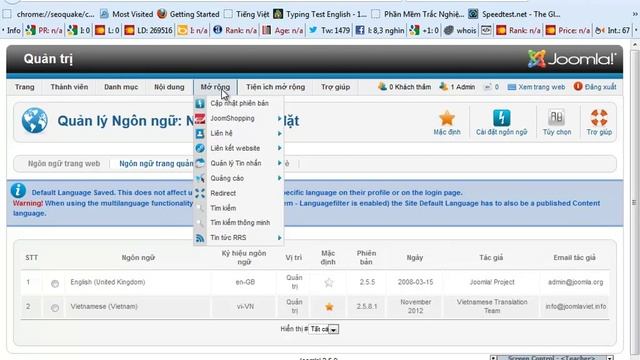Click the Joomla! Project author cell
The width and height of the screenshot is (640, 360).
[x=492, y=282]
